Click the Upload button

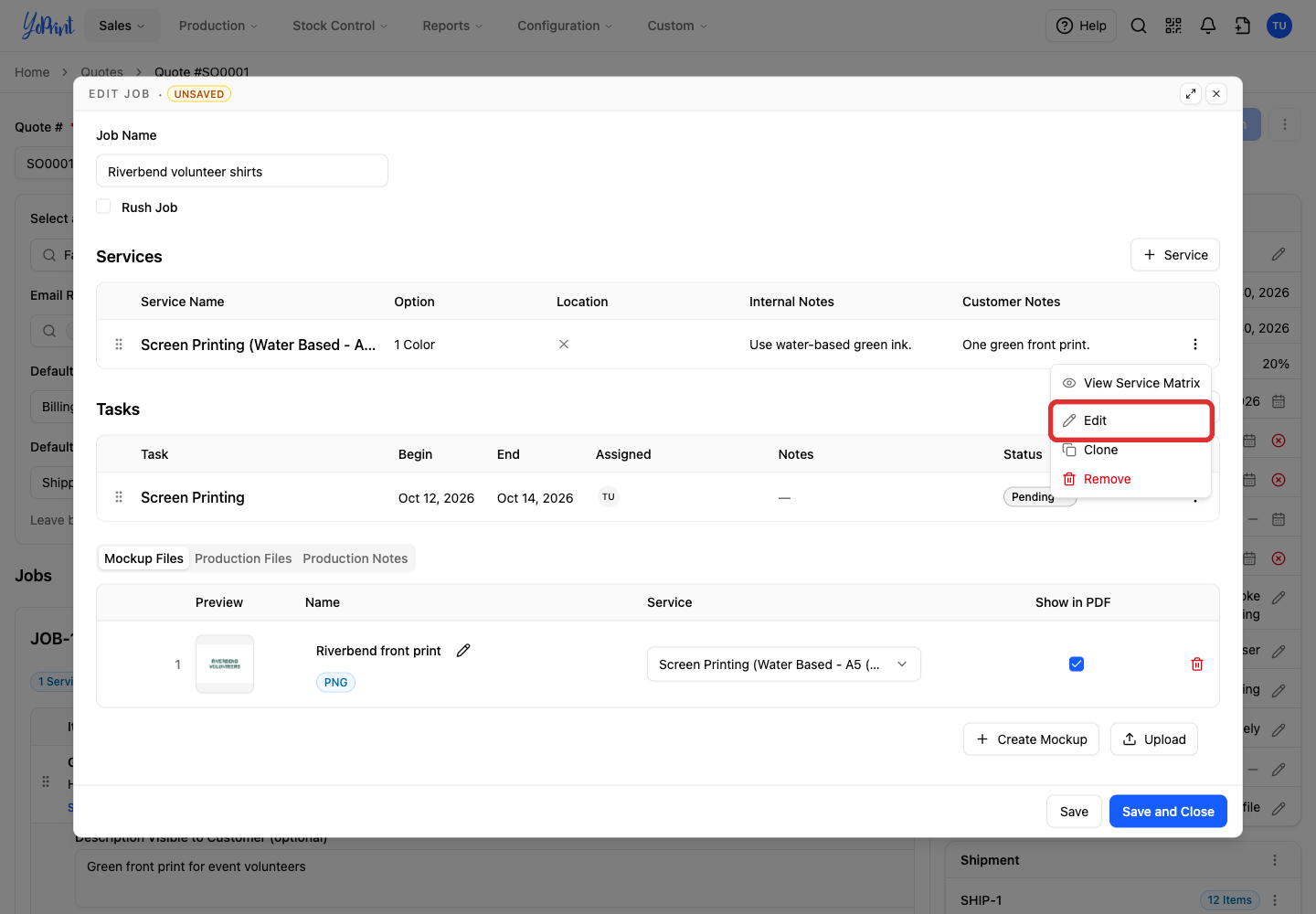pyautogui.click(x=1154, y=739)
